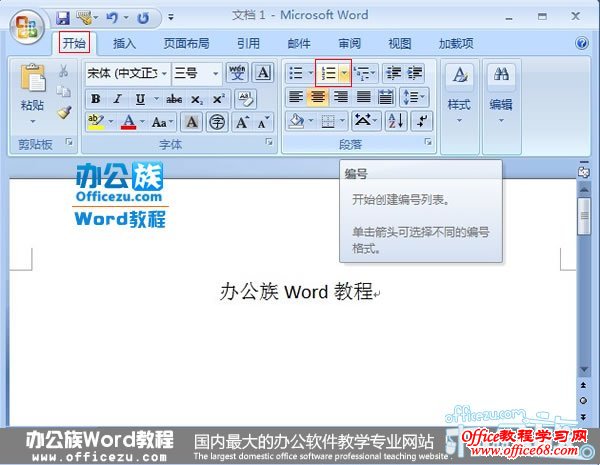Image resolution: width=600 pixels, height=465 pixels.
Task: Switch to the 视图 tab
Action: click(400, 43)
